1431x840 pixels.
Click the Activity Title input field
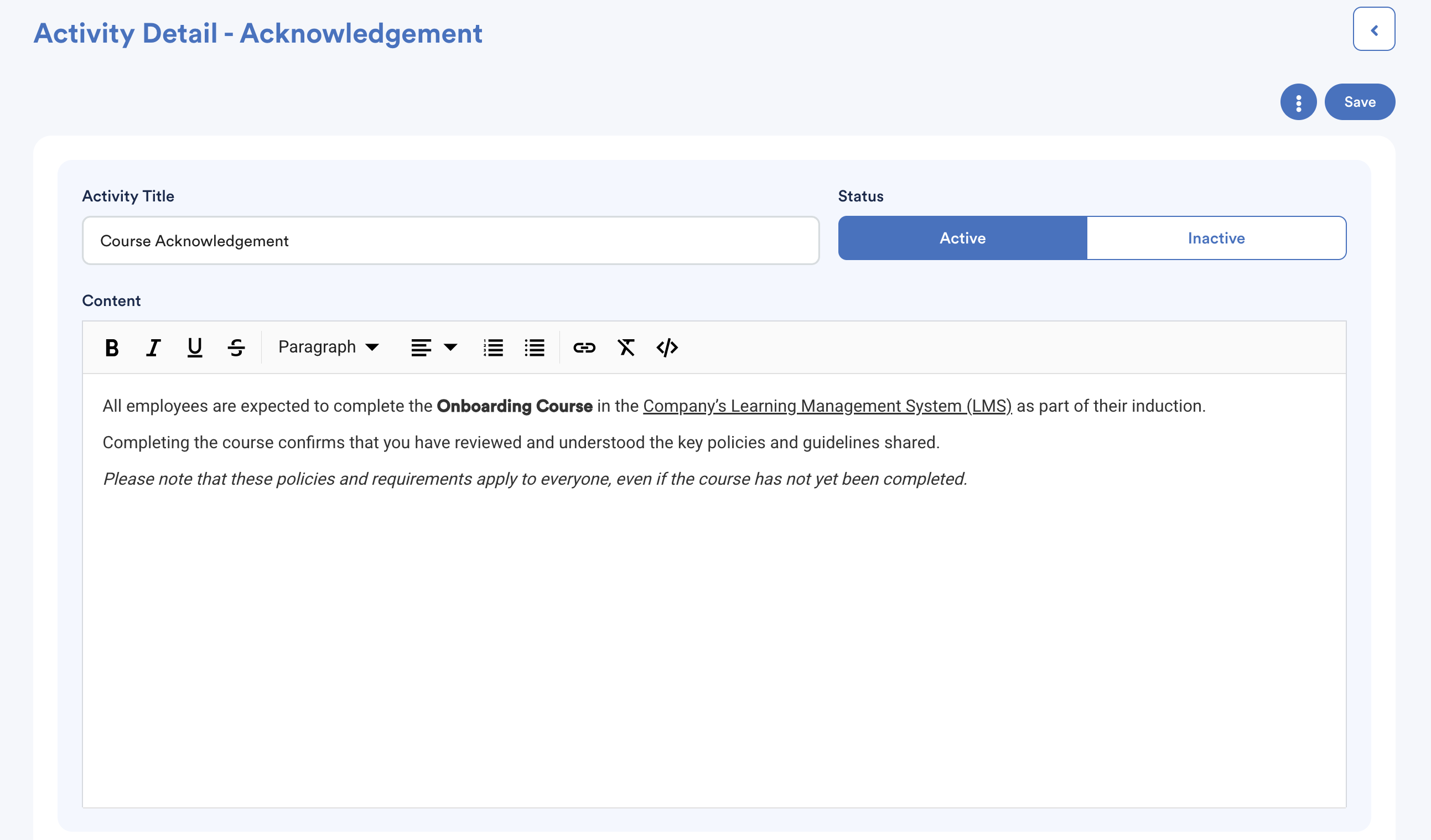pos(450,241)
